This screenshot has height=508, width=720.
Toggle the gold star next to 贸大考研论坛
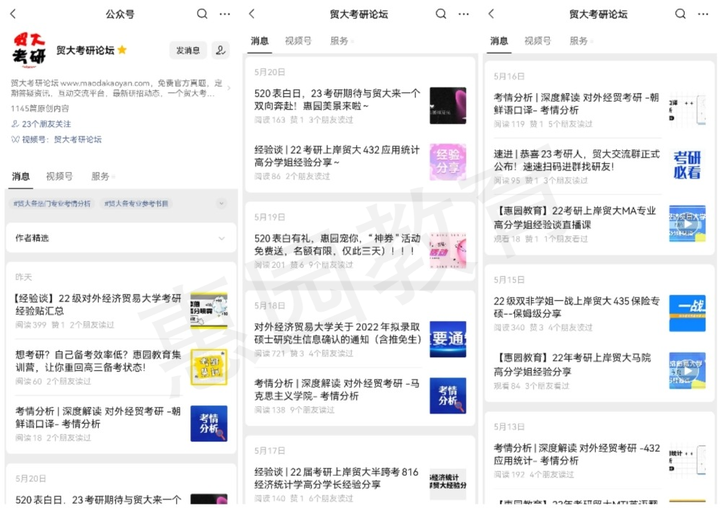122,50
